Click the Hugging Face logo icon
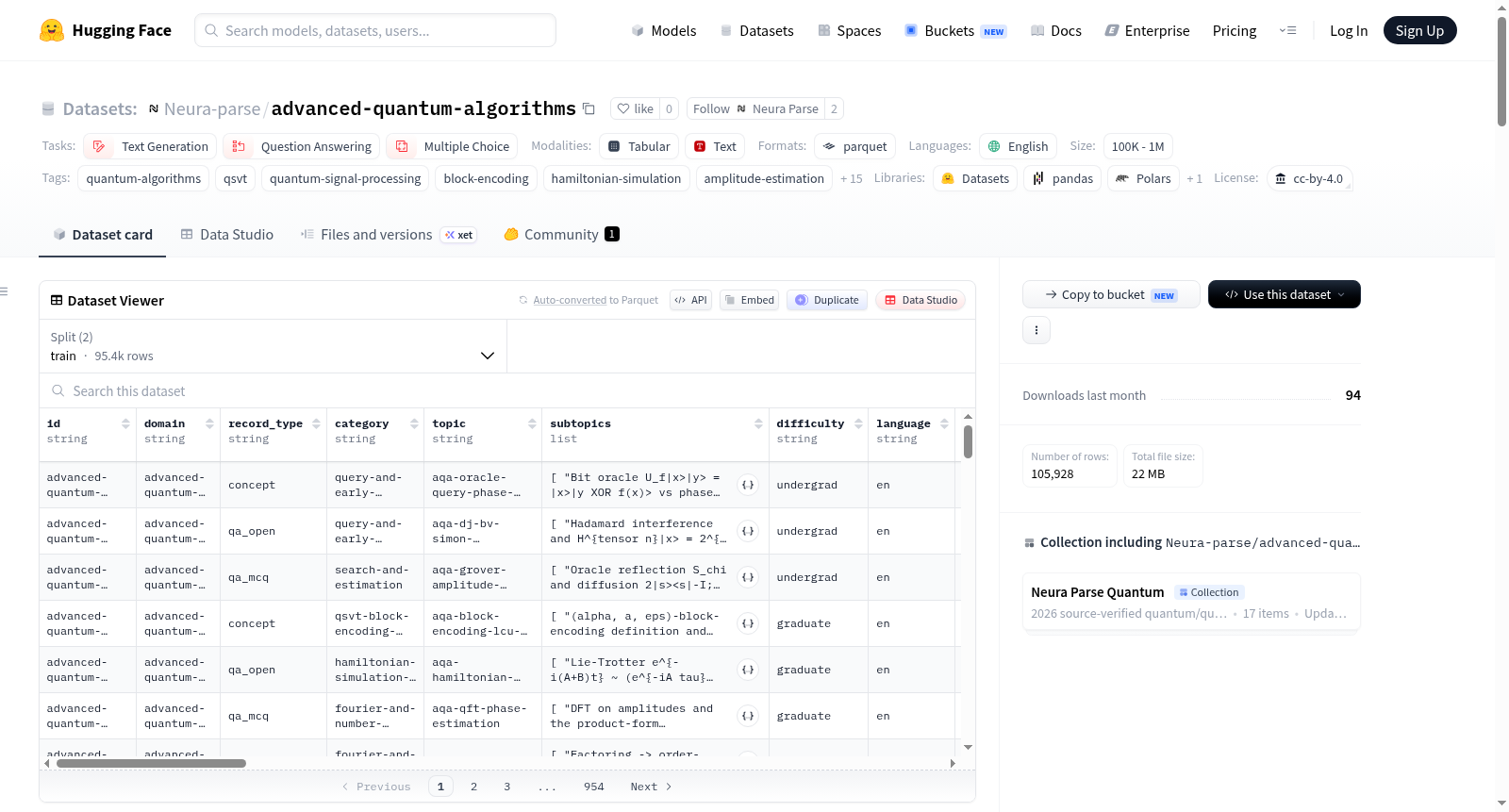 [x=52, y=30]
